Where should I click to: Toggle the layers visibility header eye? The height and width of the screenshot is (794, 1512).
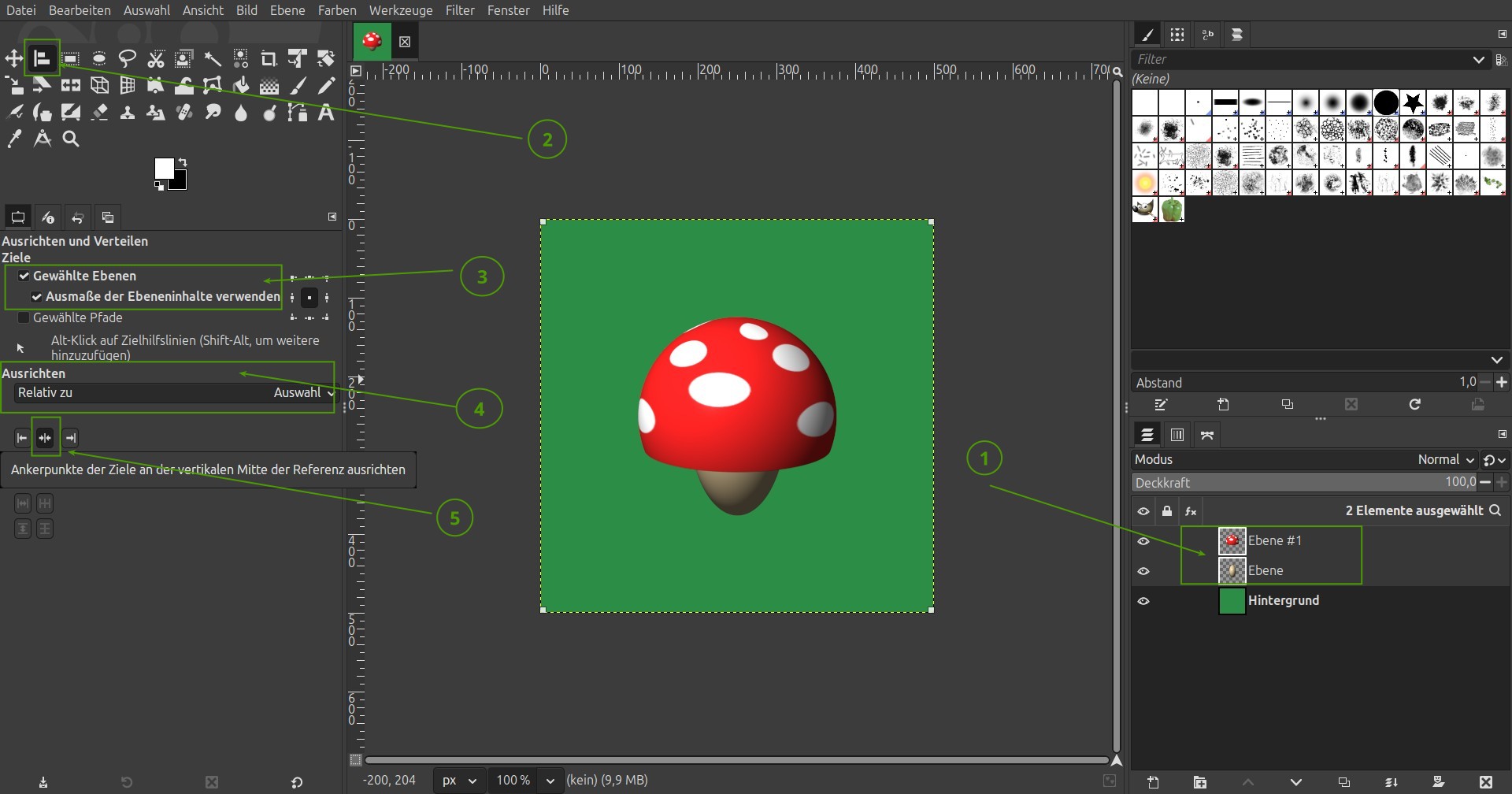click(1143, 511)
